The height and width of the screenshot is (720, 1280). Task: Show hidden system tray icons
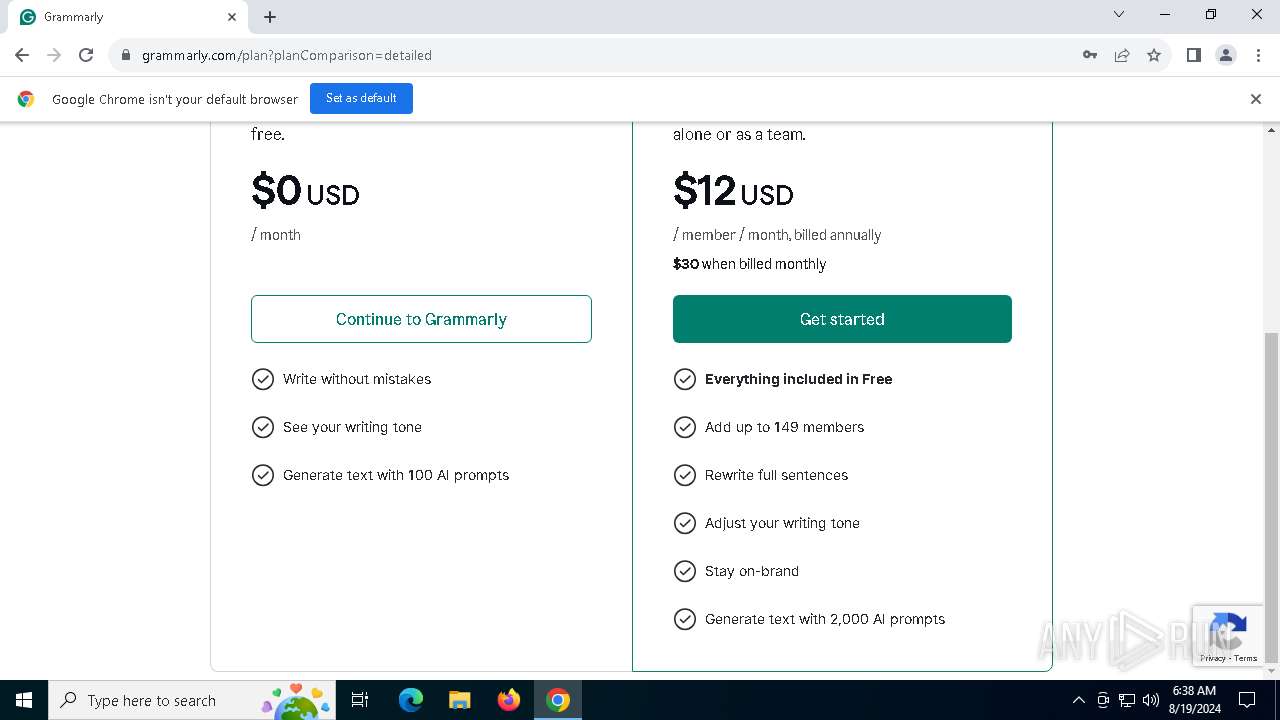point(1078,700)
